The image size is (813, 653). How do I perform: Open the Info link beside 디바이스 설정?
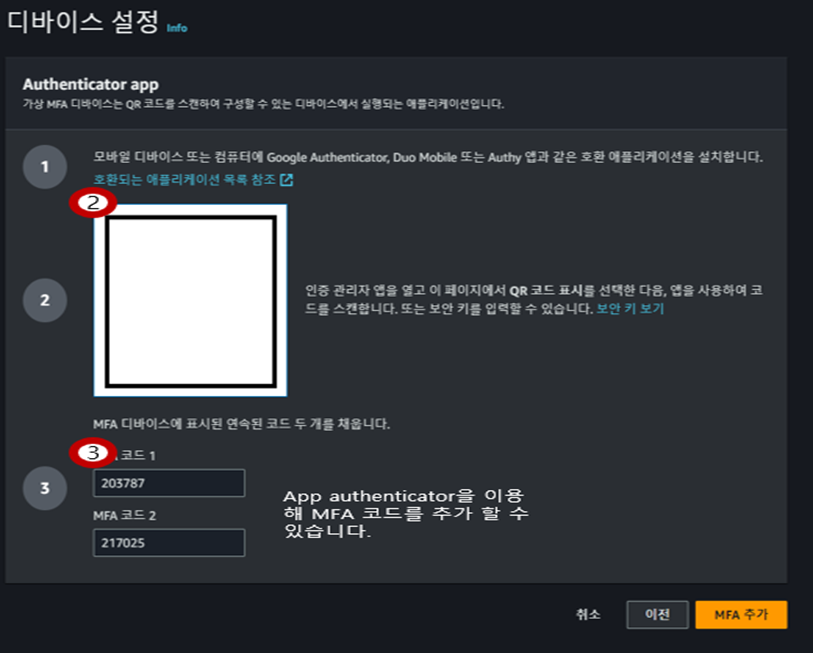point(177,28)
